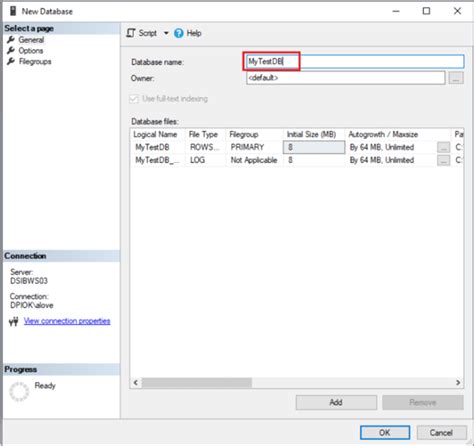Click the Filegroup column header

coord(254,134)
